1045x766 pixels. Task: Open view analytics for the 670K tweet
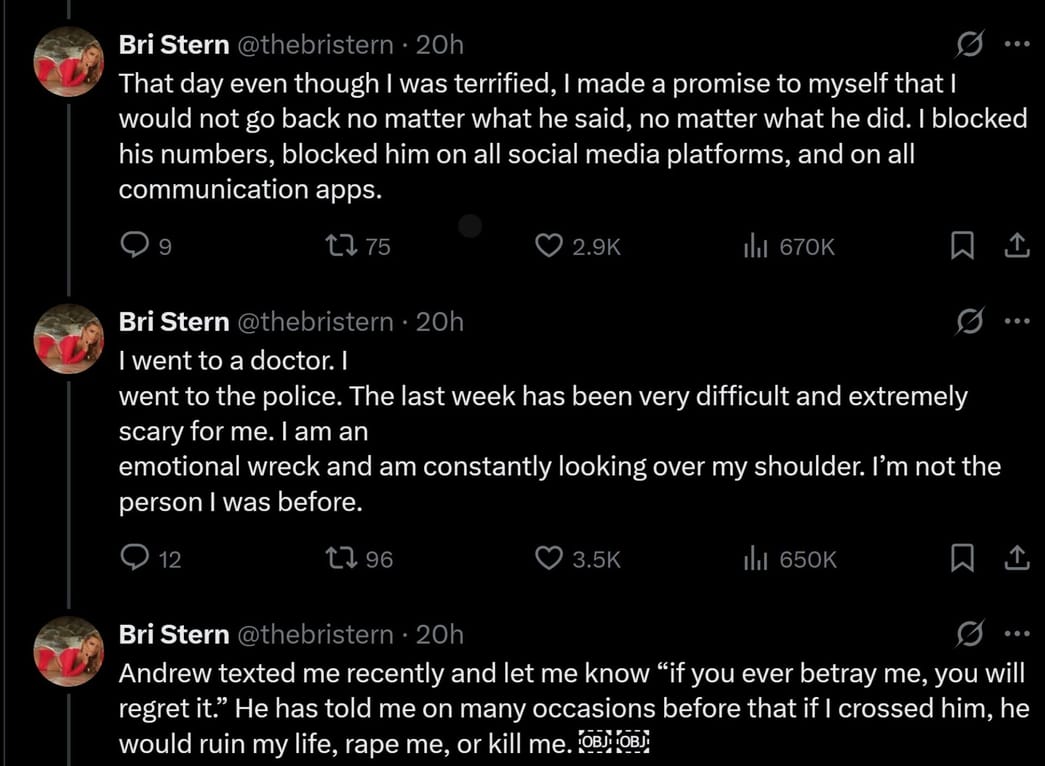(756, 245)
